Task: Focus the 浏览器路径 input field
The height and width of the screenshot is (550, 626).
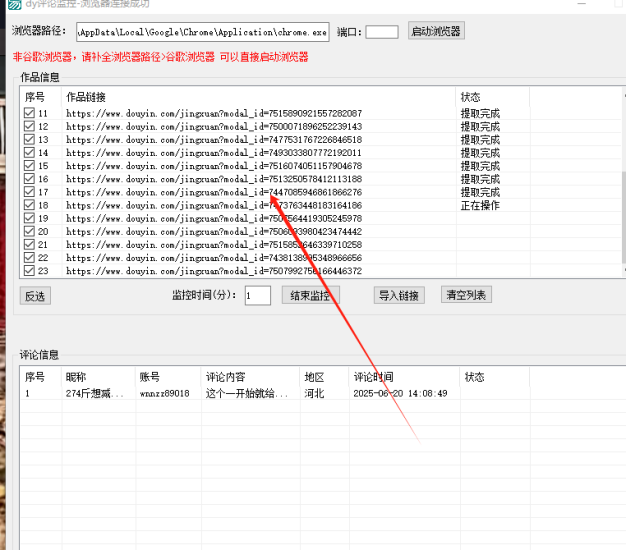Action: (x=203, y=32)
